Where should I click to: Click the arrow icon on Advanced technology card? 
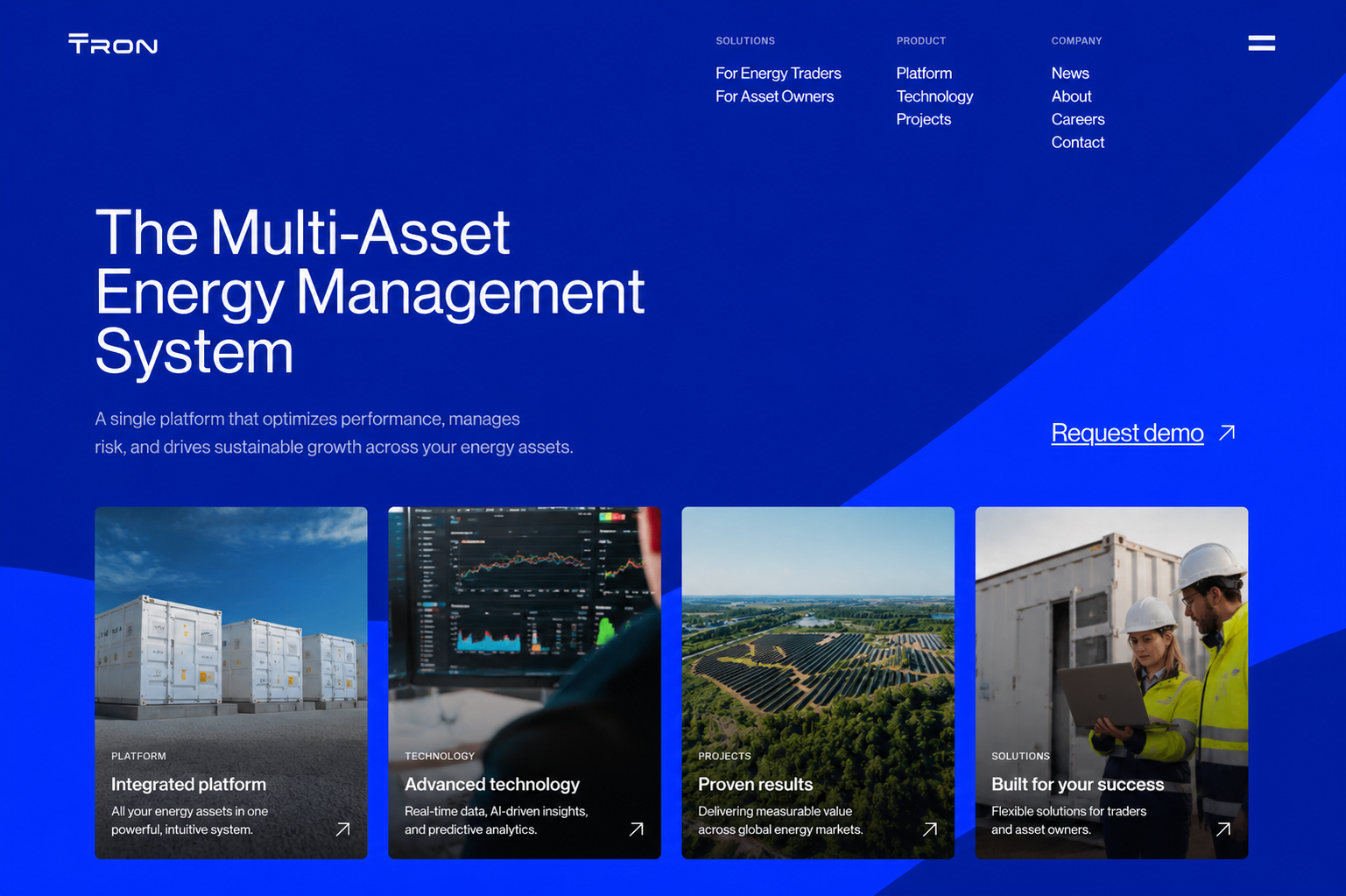(x=637, y=829)
